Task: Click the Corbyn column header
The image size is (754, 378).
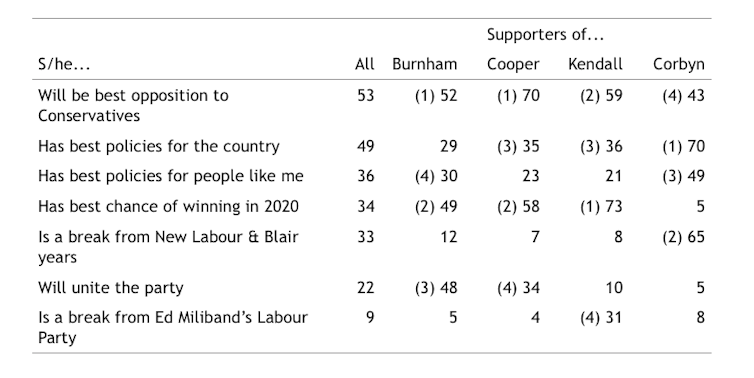Action: coord(679,65)
